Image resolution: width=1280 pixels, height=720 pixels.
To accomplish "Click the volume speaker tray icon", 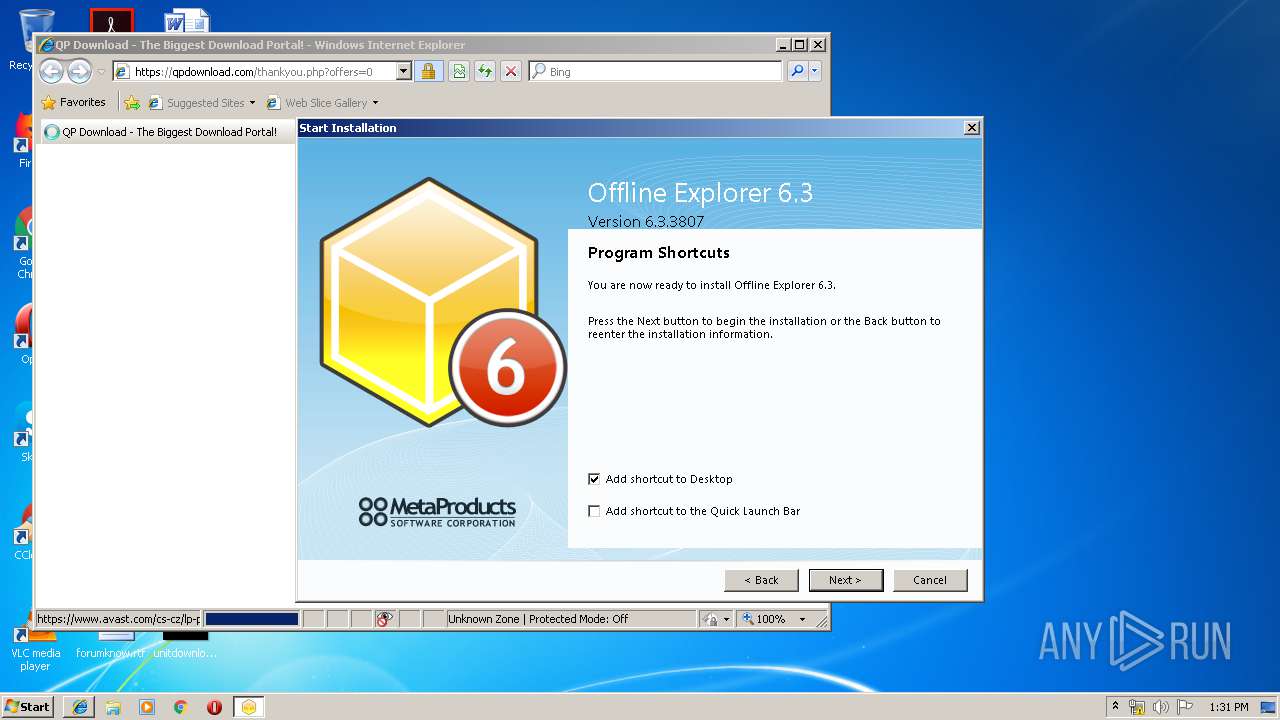I will tap(1161, 707).
